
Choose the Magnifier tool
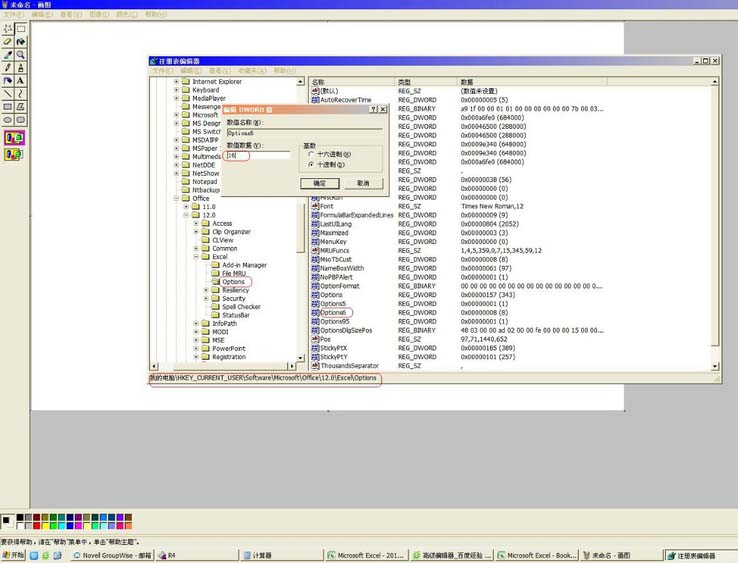coord(21,55)
